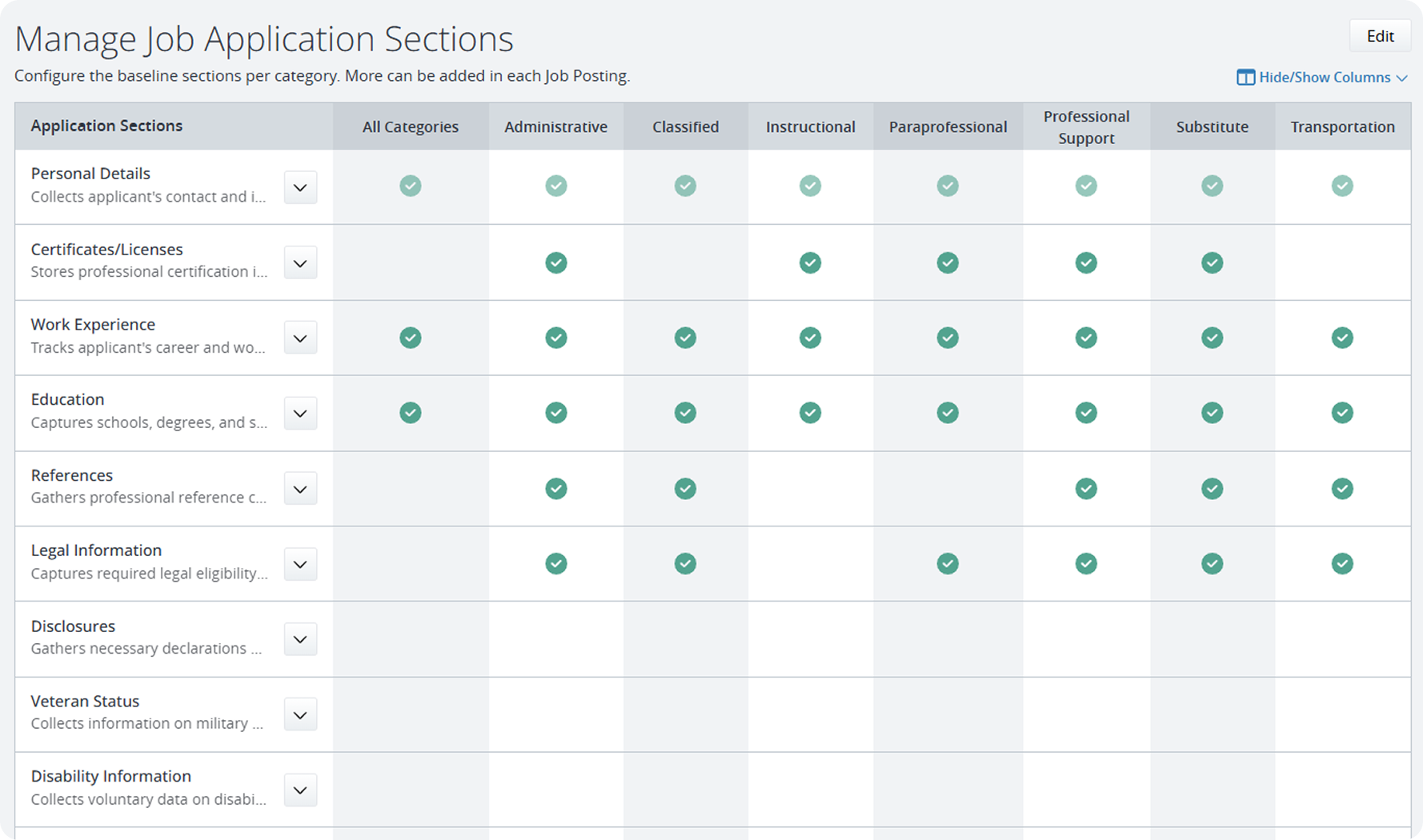Expand the Personal Details section row
Image resolution: width=1423 pixels, height=840 pixels.
pos(300,188)
